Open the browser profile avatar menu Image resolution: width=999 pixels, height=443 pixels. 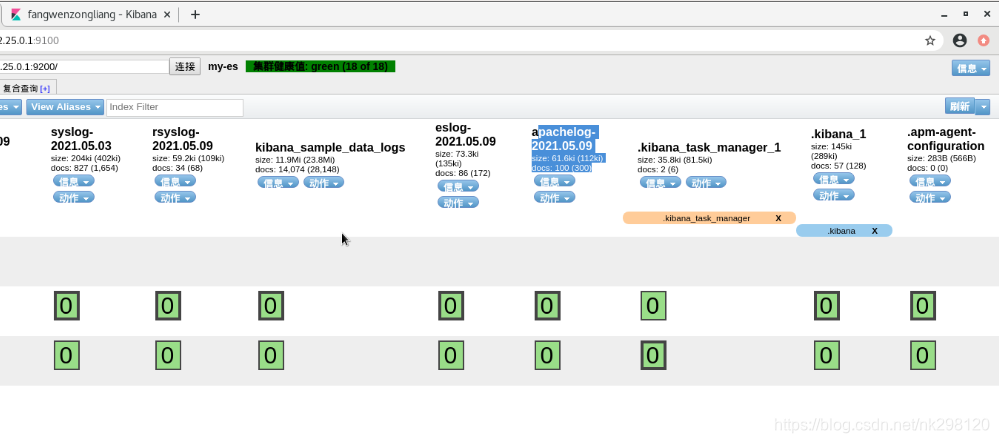[x=959, y=41]
